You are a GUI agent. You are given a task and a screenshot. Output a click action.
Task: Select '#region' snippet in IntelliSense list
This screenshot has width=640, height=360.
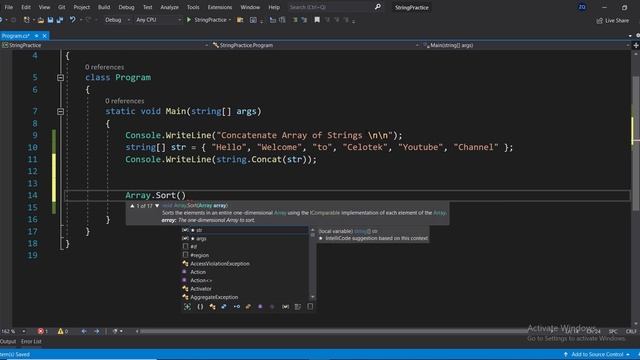click(245, 255)
